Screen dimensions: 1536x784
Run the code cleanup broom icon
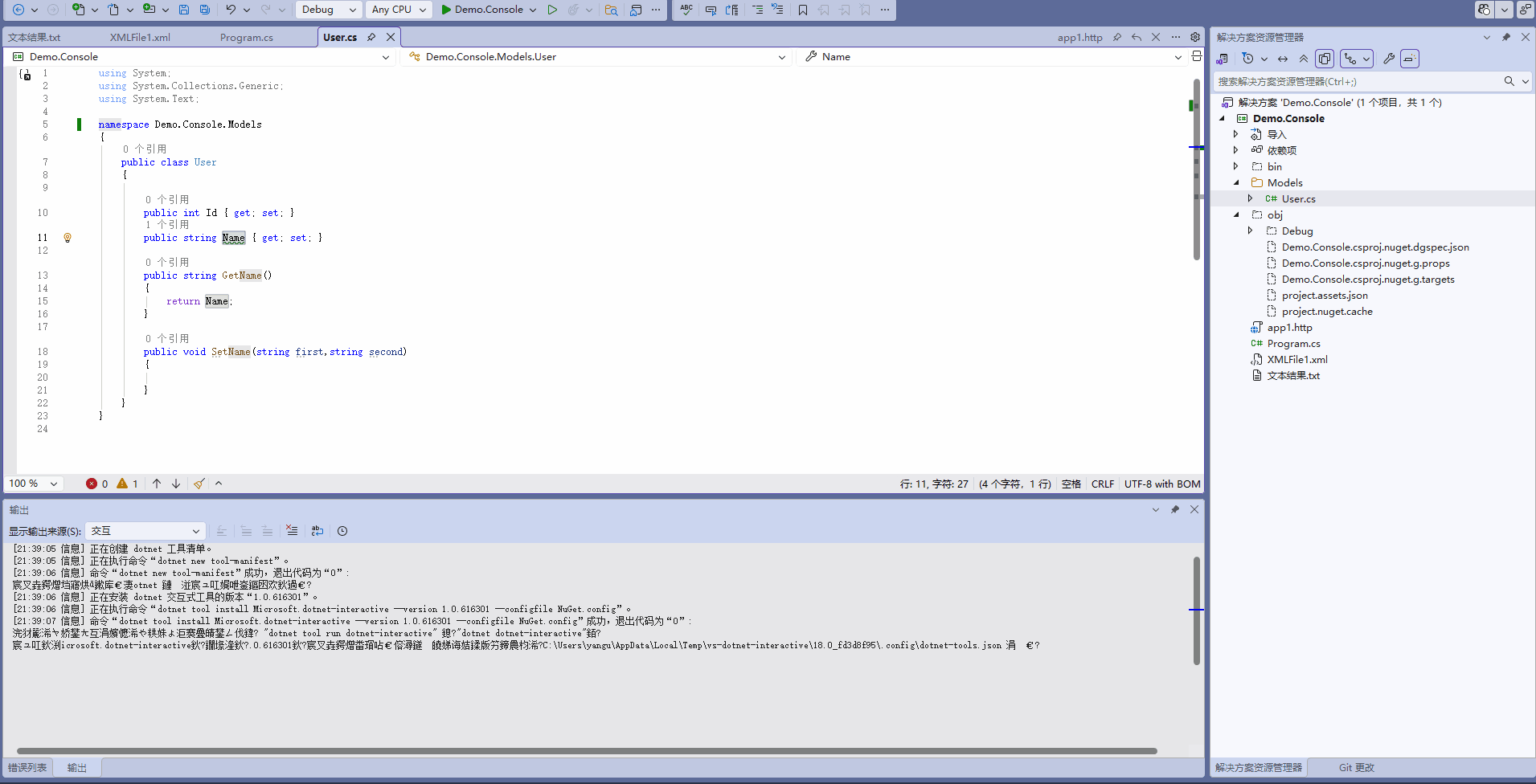tap(199, 484)
